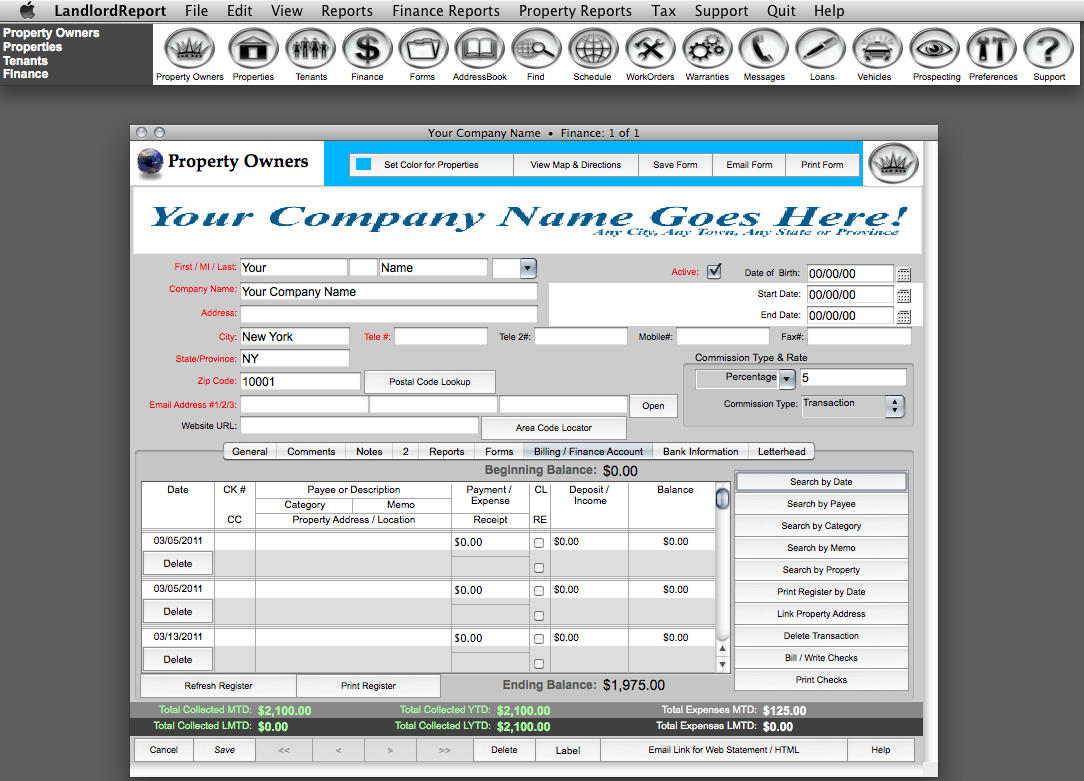
Task: Select Tenants in the left sidebar list
Action: coord(26,61)
